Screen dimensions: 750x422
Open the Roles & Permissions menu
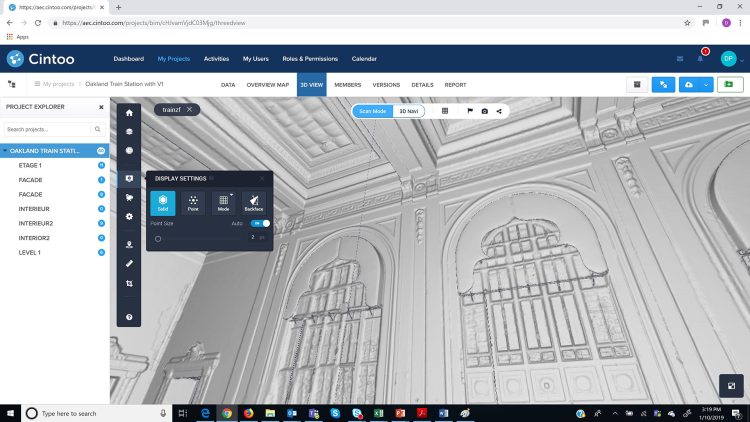tap(310, 59)
